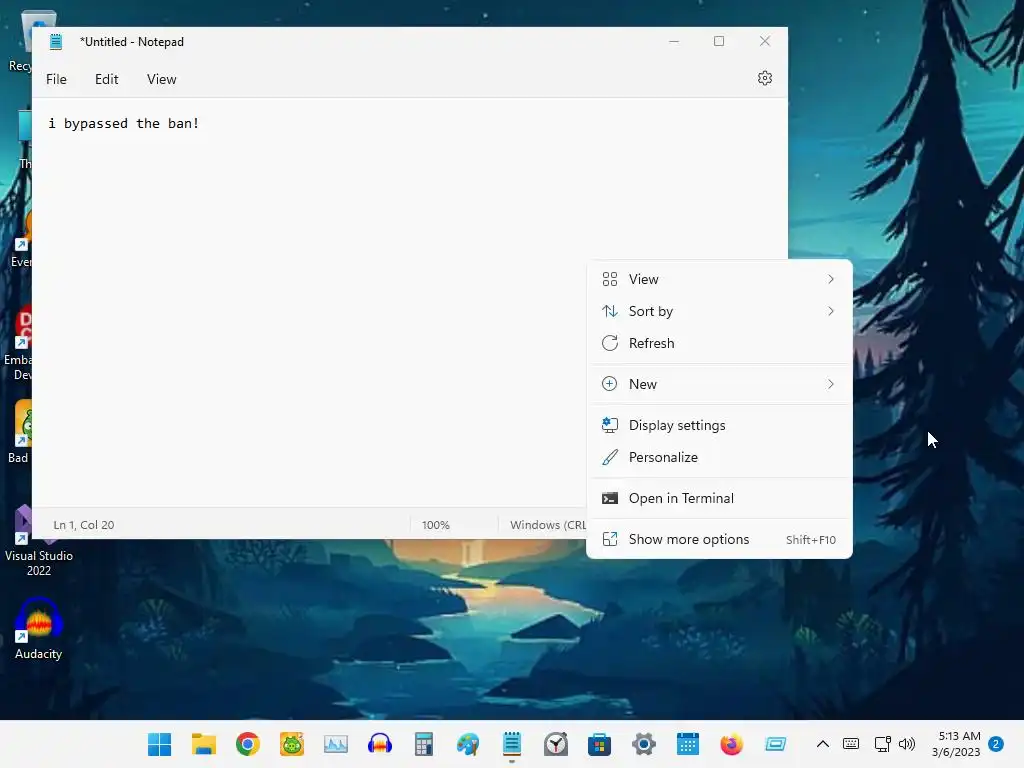Open Bad Piggies game from taskbar
Image resolution: width=1024 pixels, height=768 pixels.
tap(292, 744)
